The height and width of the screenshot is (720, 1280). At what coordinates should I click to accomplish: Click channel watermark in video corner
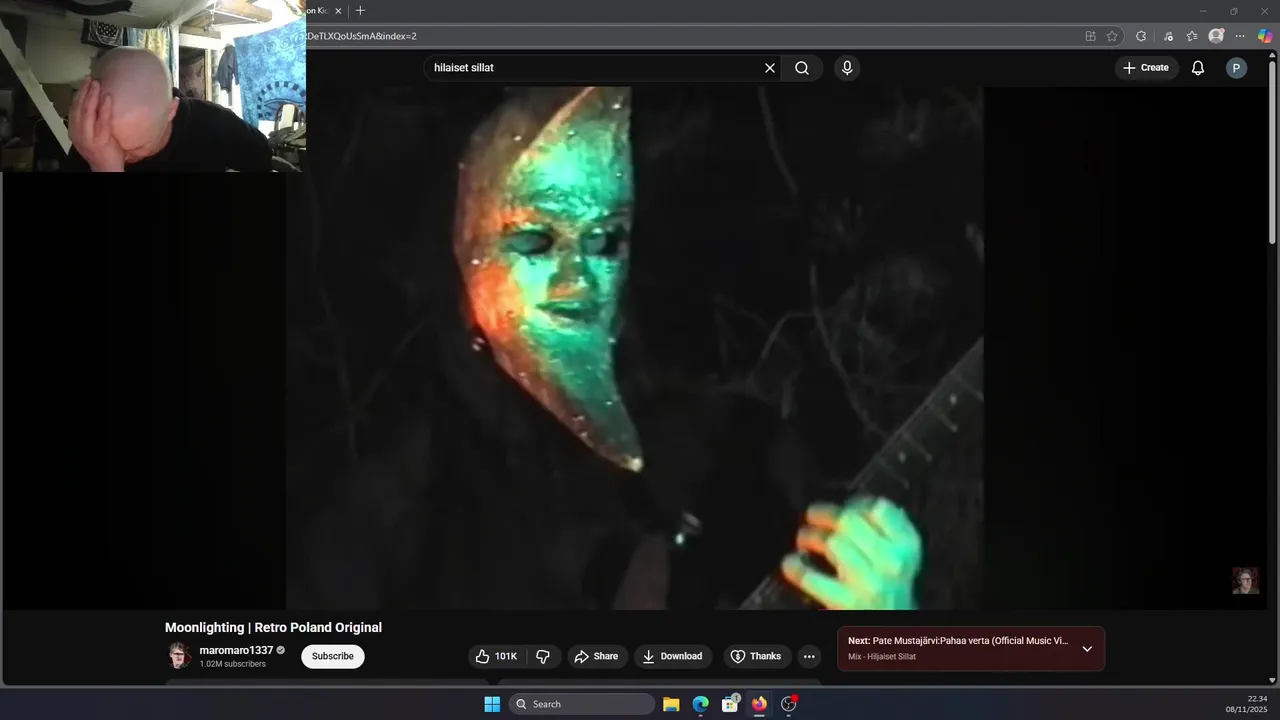pyautogui.click(x=1245, y=581)
